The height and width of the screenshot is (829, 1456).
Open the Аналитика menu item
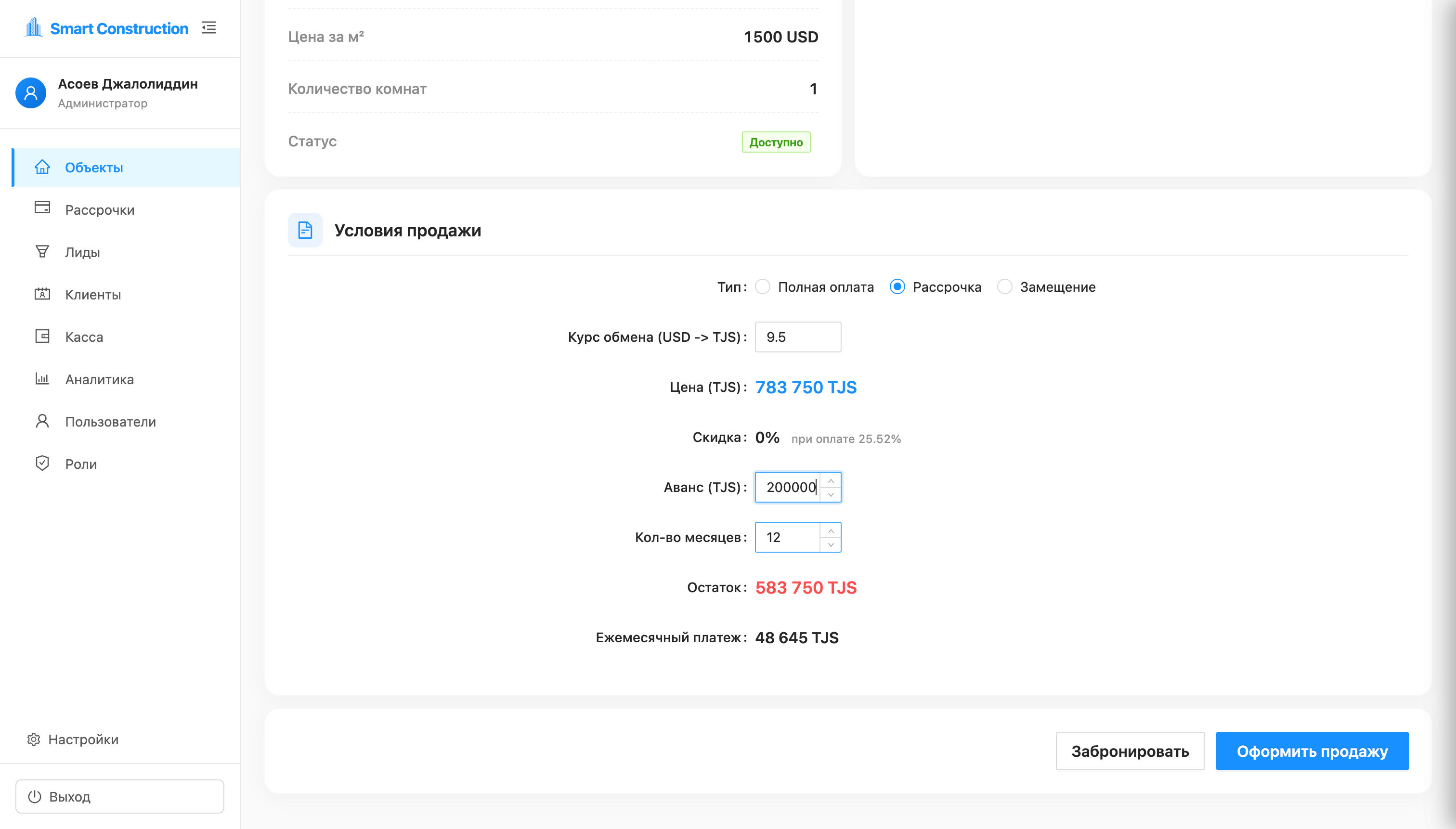[x=126, y=379]
